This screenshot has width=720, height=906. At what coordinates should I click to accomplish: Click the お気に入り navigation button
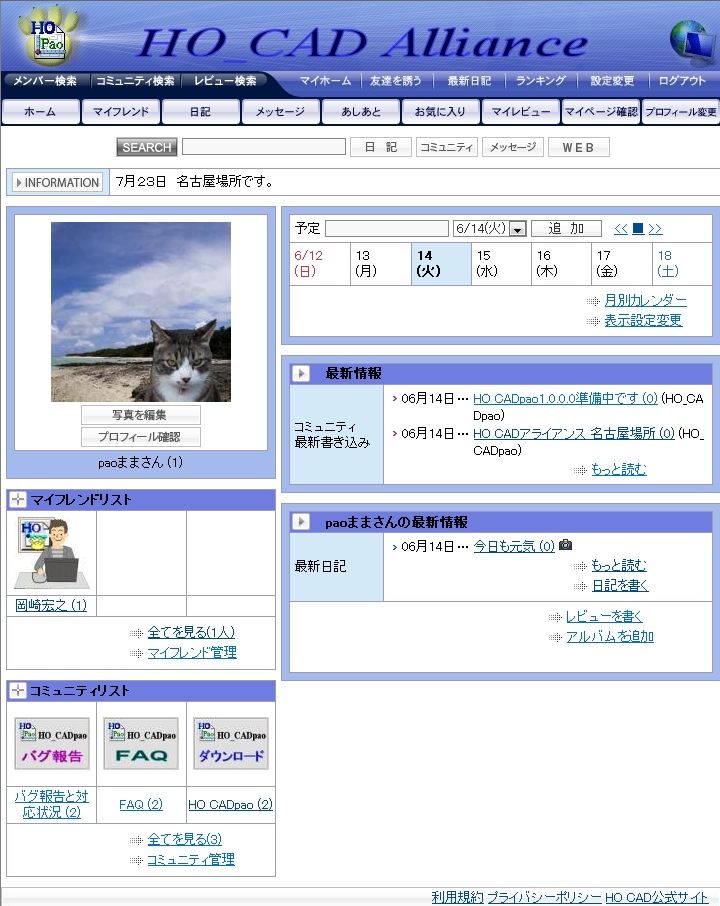pyautogui.click(x=440, y=112)
